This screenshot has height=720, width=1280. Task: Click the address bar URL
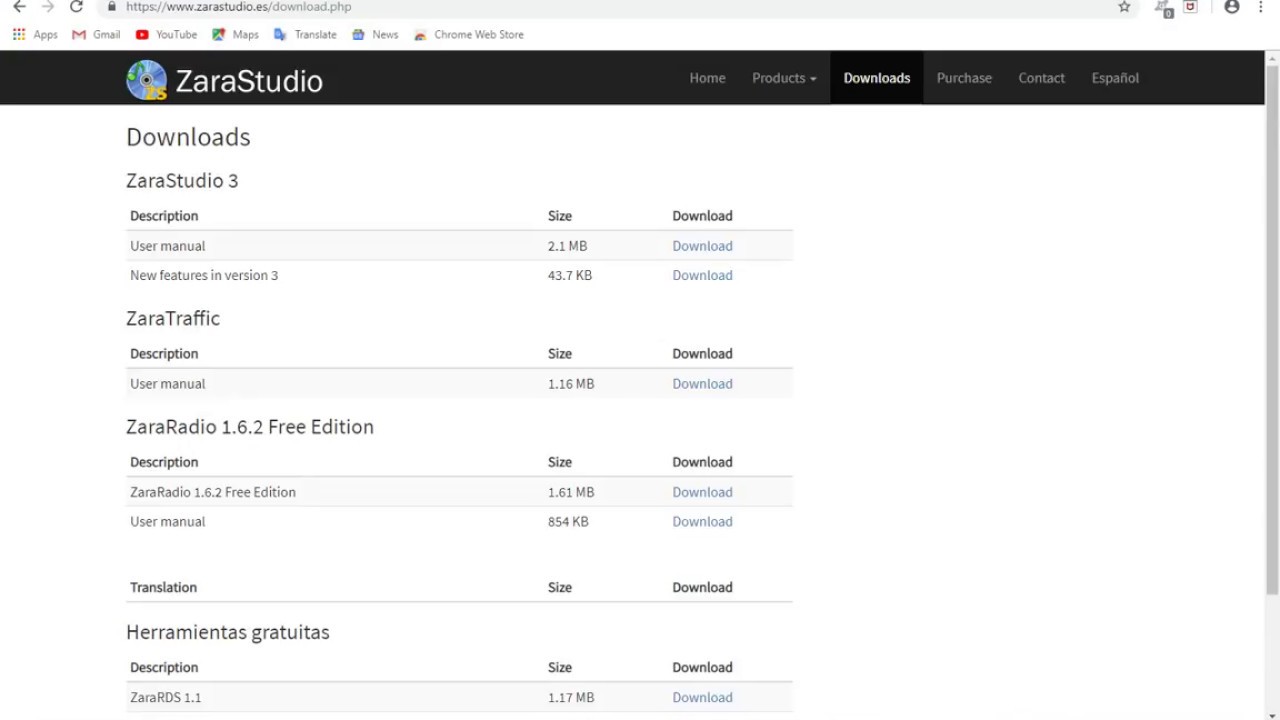[238, 7]
